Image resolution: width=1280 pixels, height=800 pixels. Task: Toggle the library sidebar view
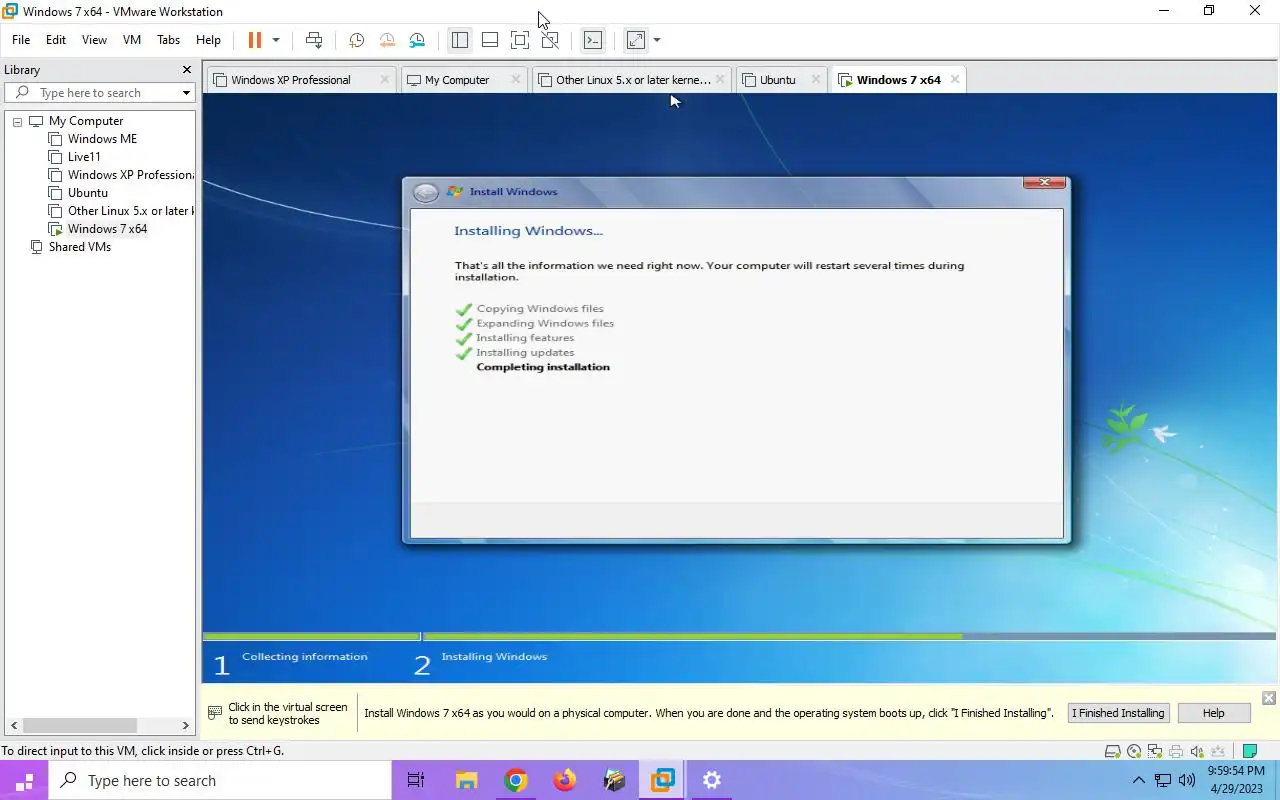point(460,40)
